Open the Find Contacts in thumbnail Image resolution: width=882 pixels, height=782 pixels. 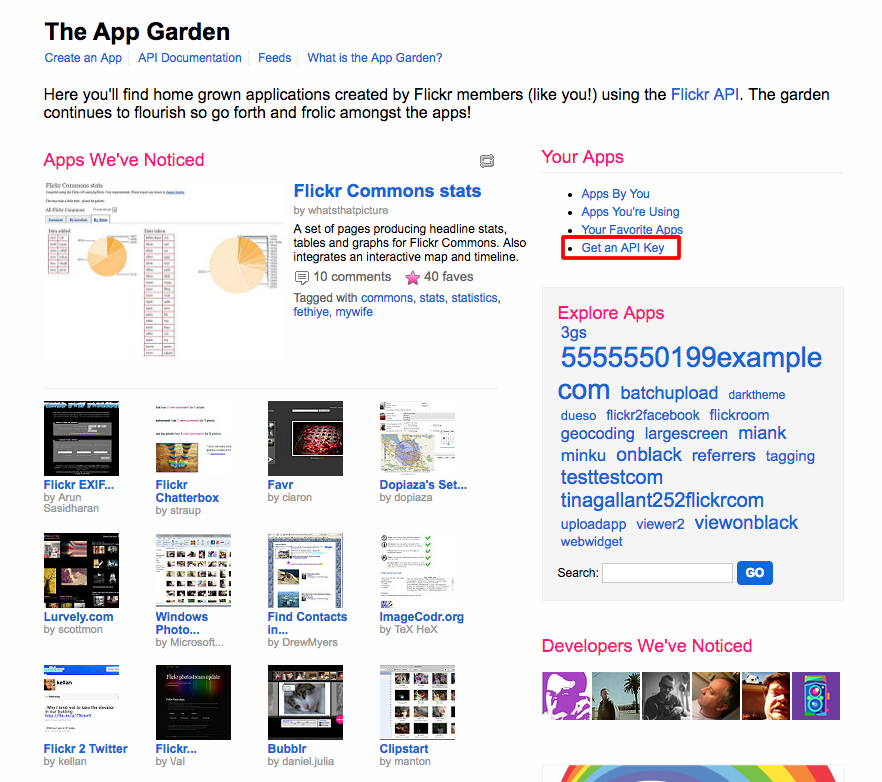(305, 570)
